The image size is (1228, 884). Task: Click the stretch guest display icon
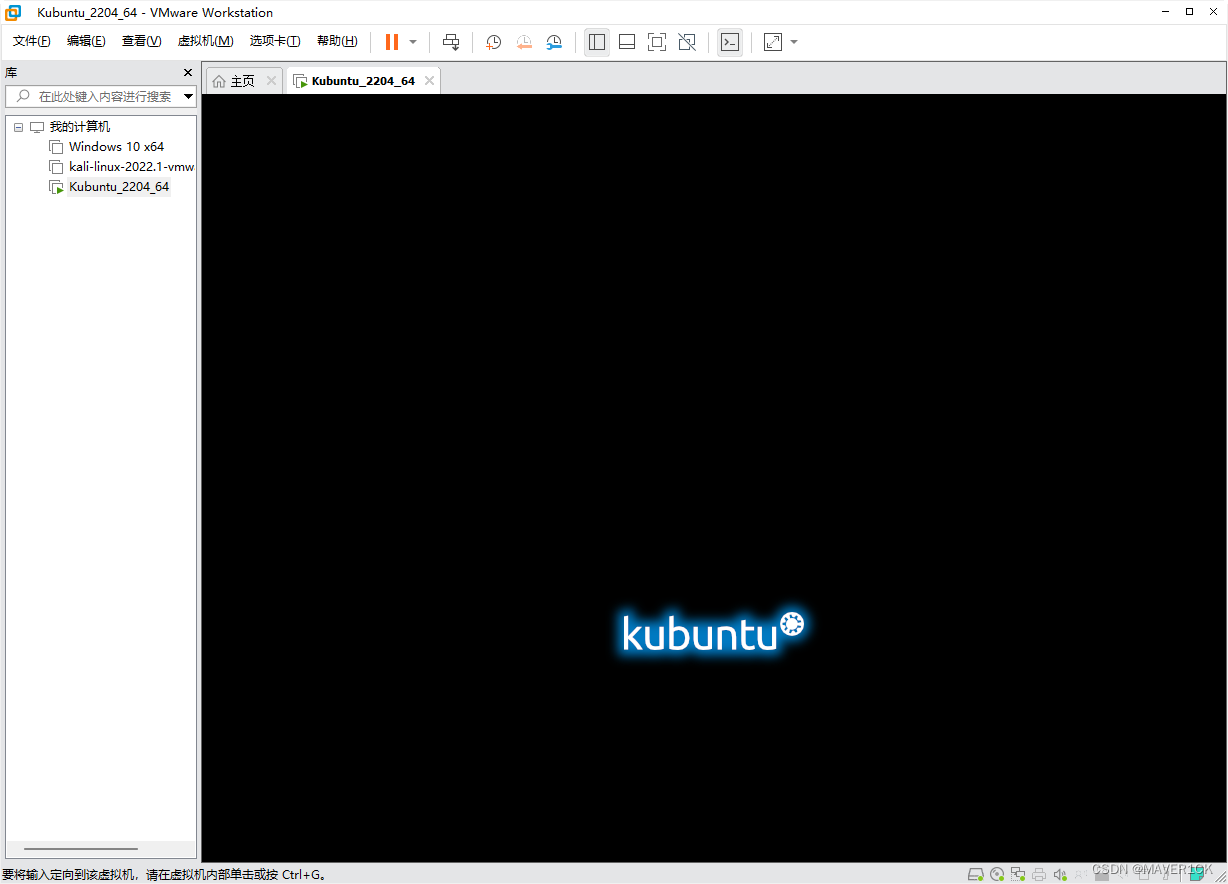pyautogui.click(x=773, y=42)
